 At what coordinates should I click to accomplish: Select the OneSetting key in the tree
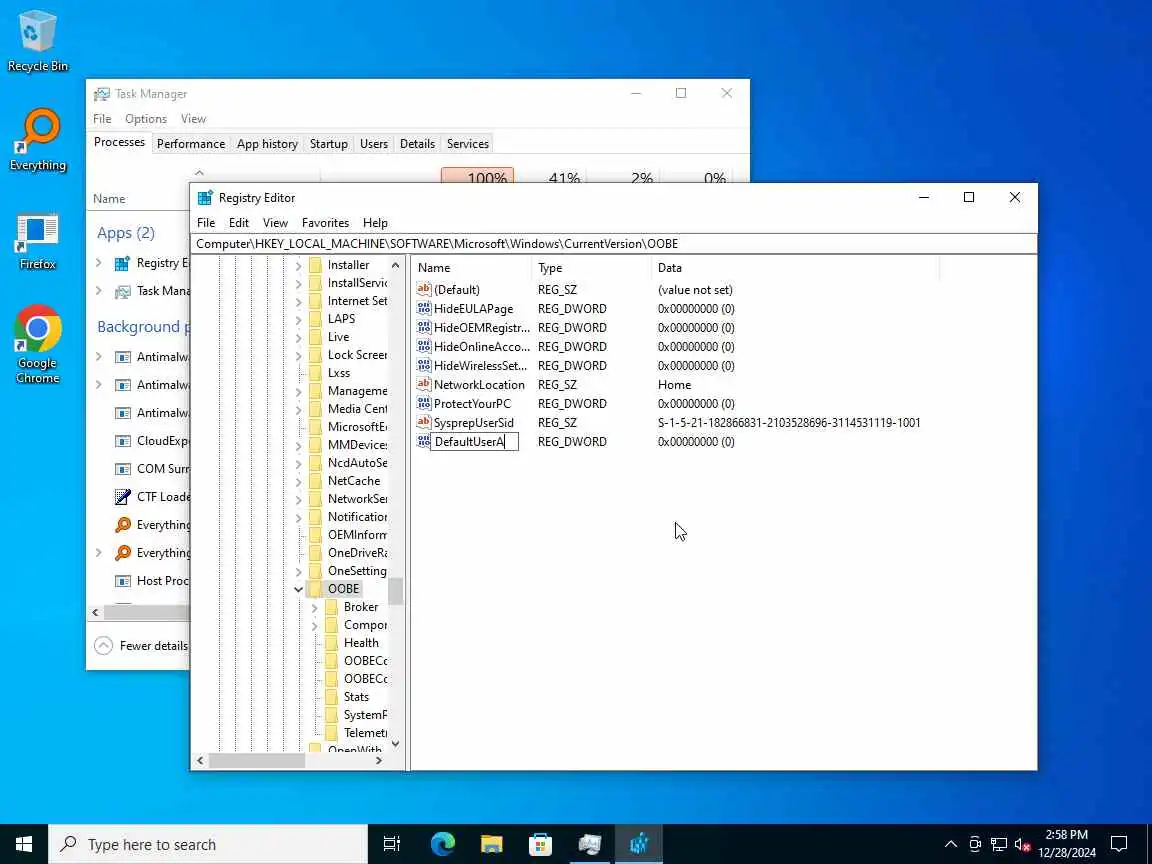[357, 571]
